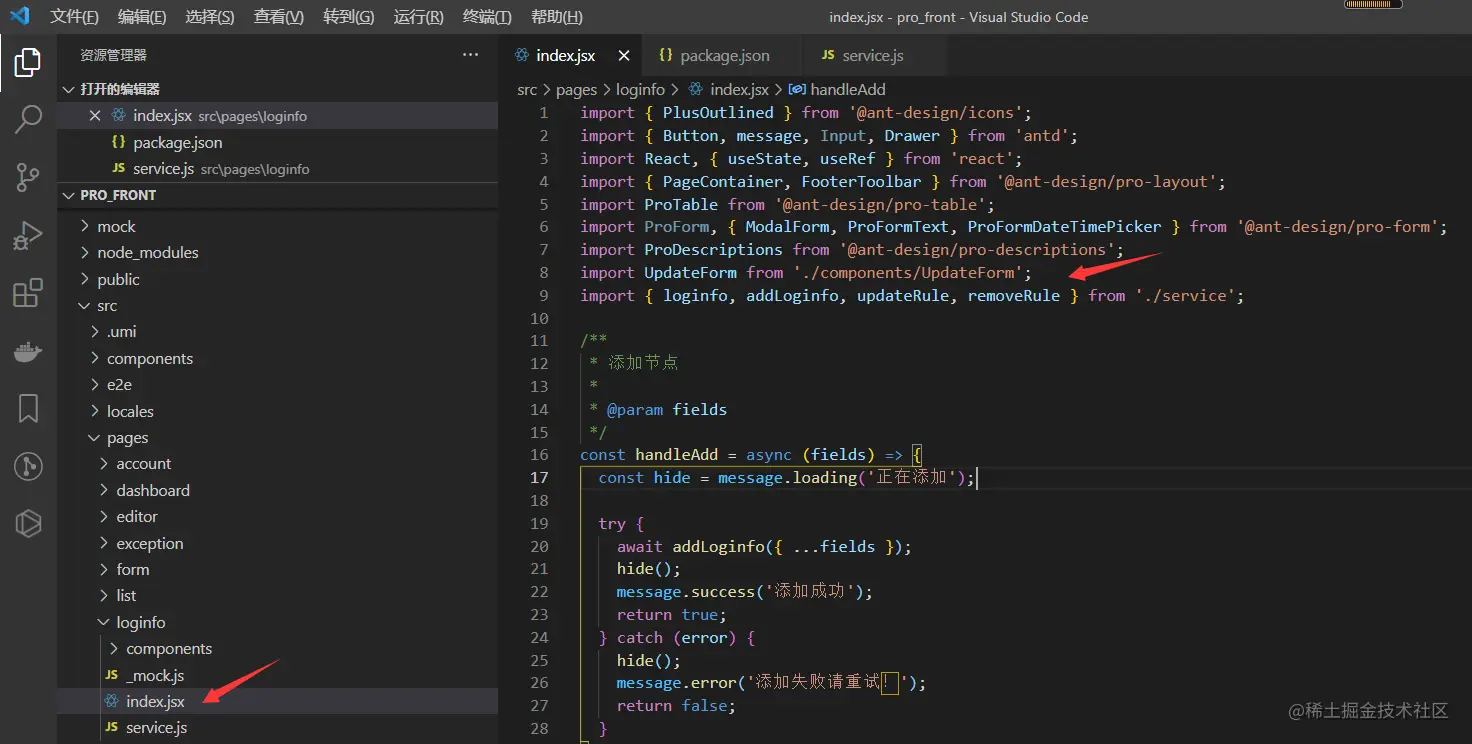Close the index.jsx editor tab
1472x744 pixels.
[x=623, y=55]
